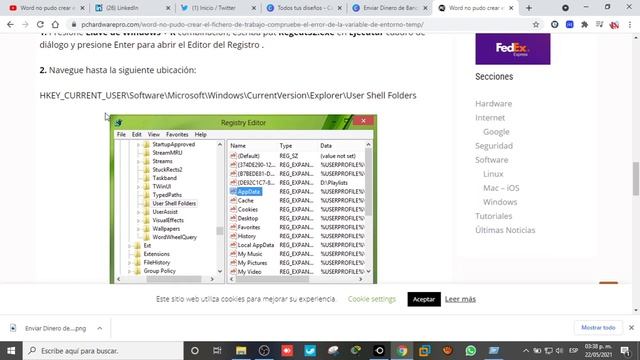Open the Twitter app on the taskbar
The width and height of the screenshot is (640, 360).
(310, 351)
